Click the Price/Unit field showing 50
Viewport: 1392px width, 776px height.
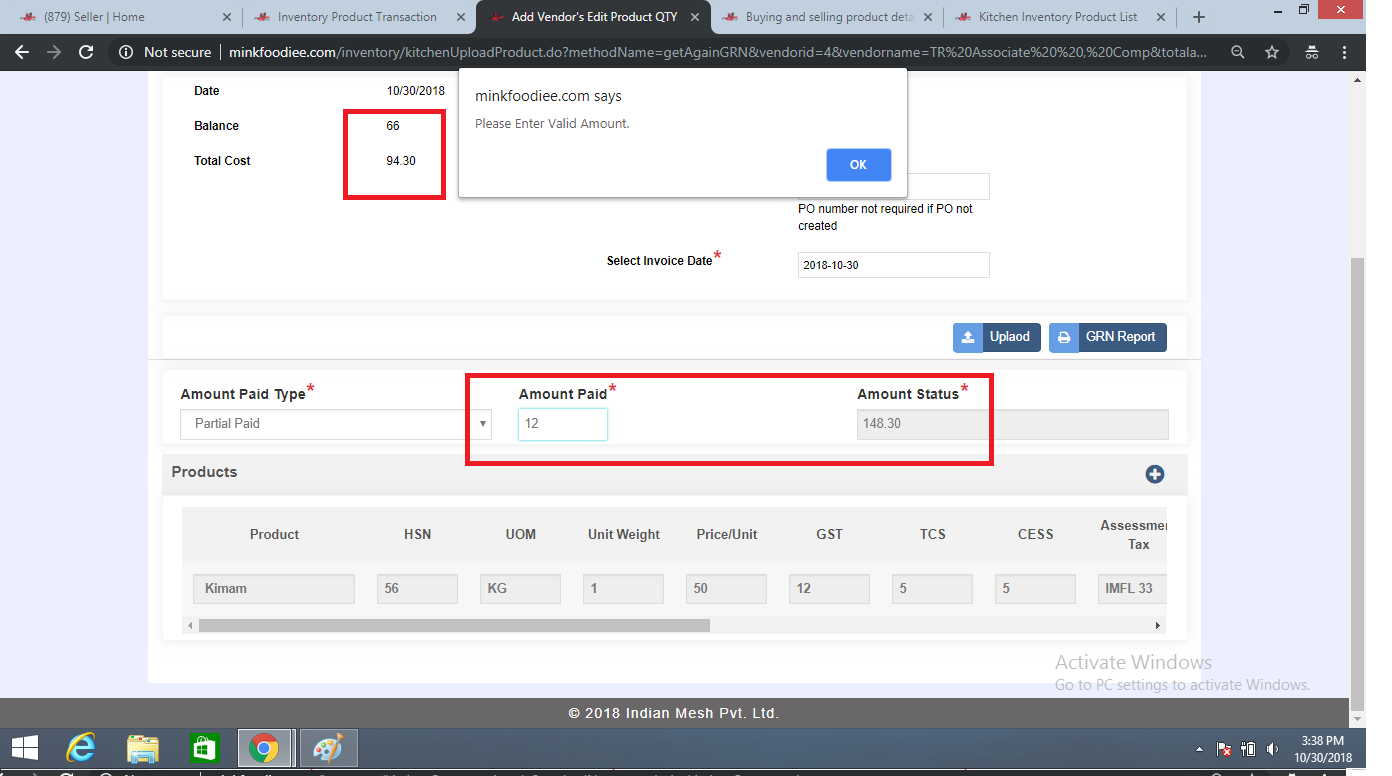(726, 589)
